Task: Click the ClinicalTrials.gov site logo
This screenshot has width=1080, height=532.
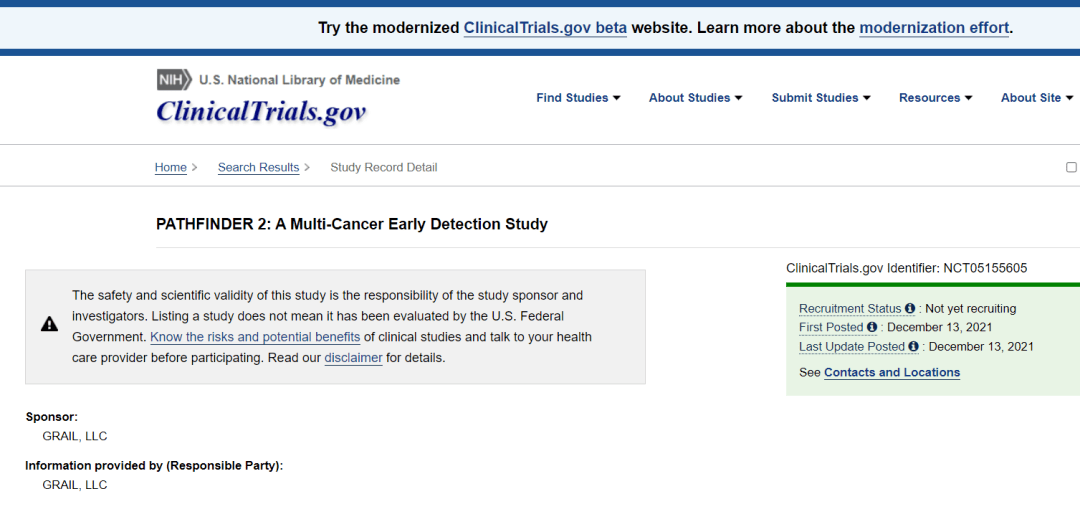Action: 261,111
